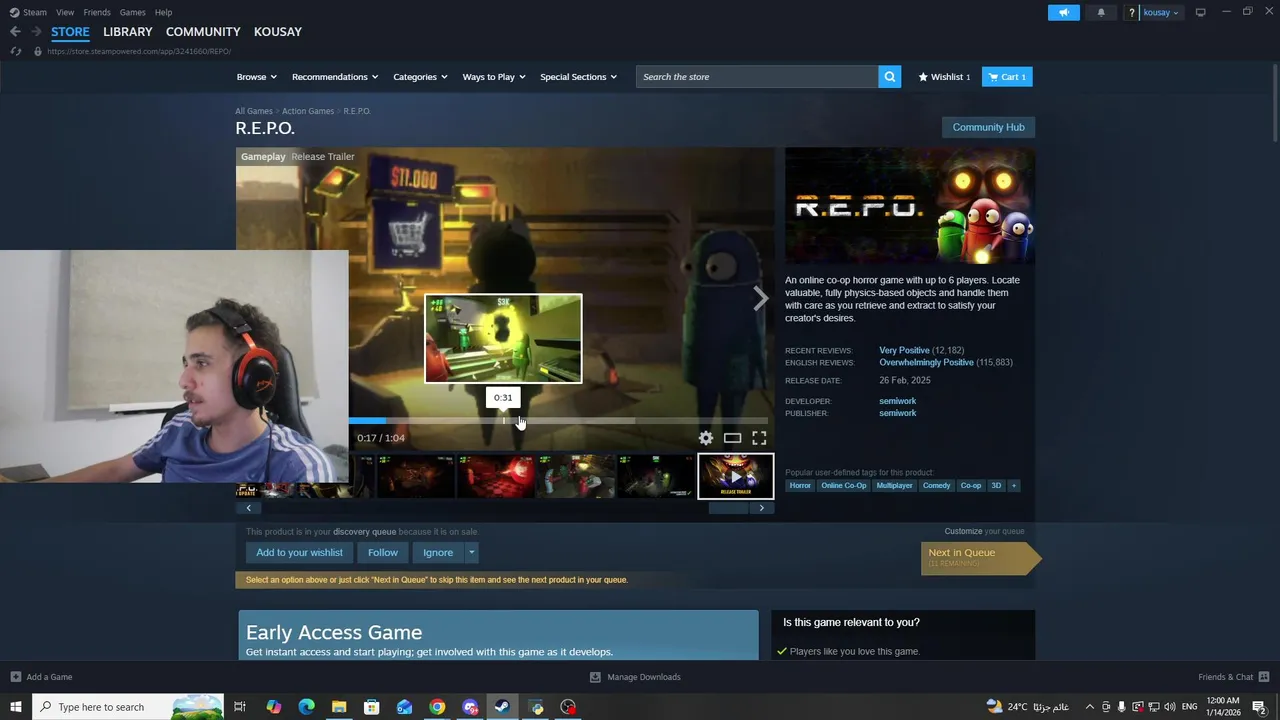Viewport: 1280px width, 720px height.
Task: Open Friends & Chat
Action: point(1234,677)
